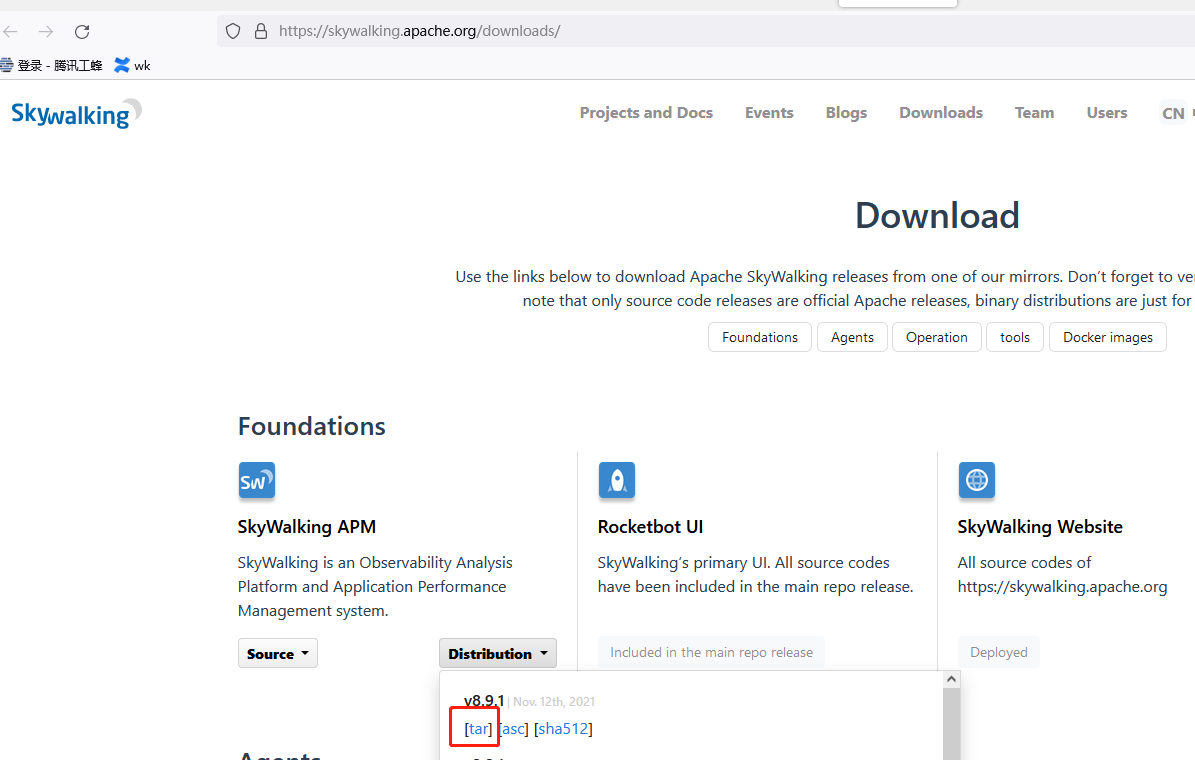
Task: Open the Team nav item
Action: pyautogui.click(x=1034, y=113)
